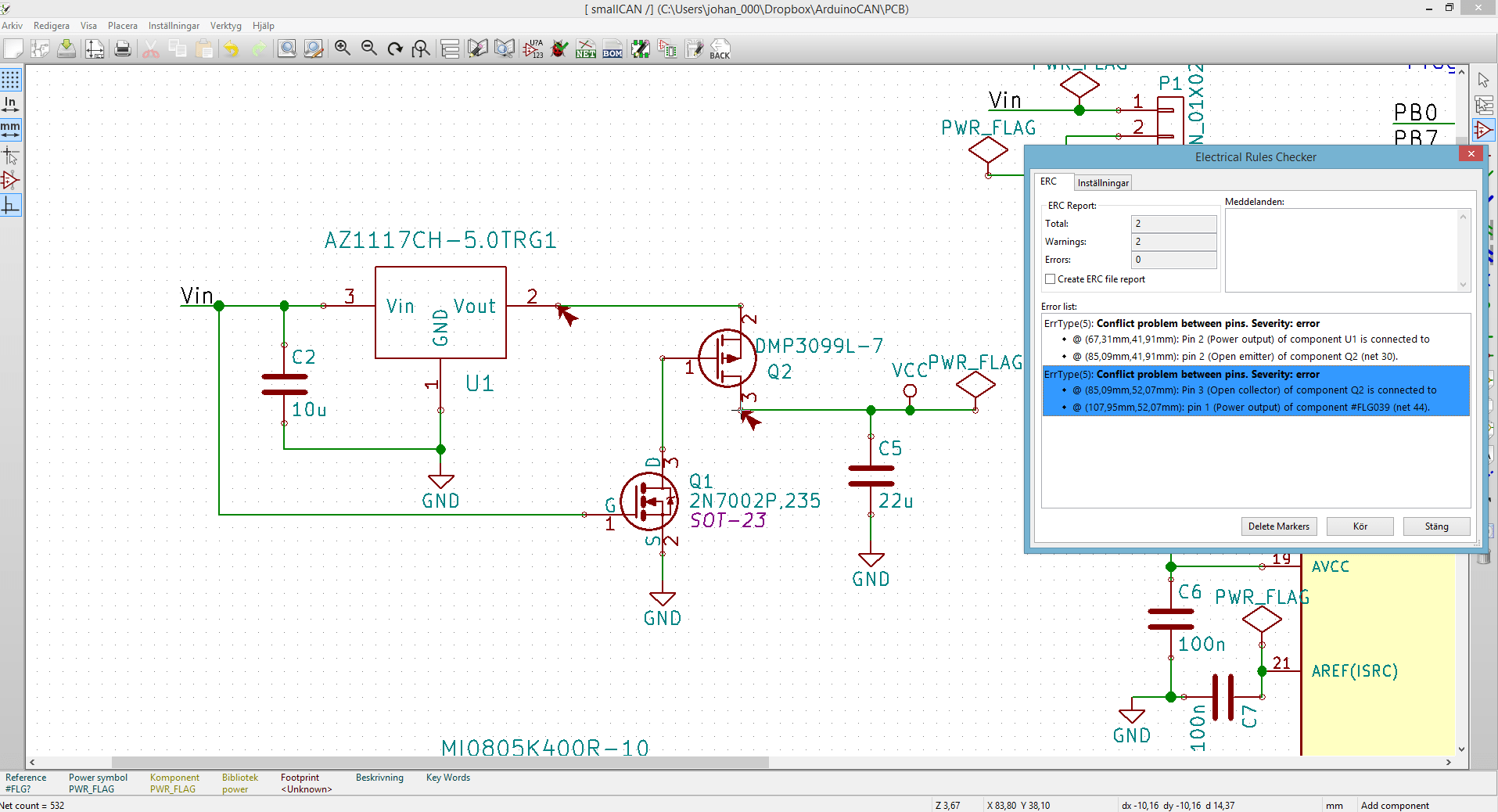Print the current schematic

coord(123,49)
